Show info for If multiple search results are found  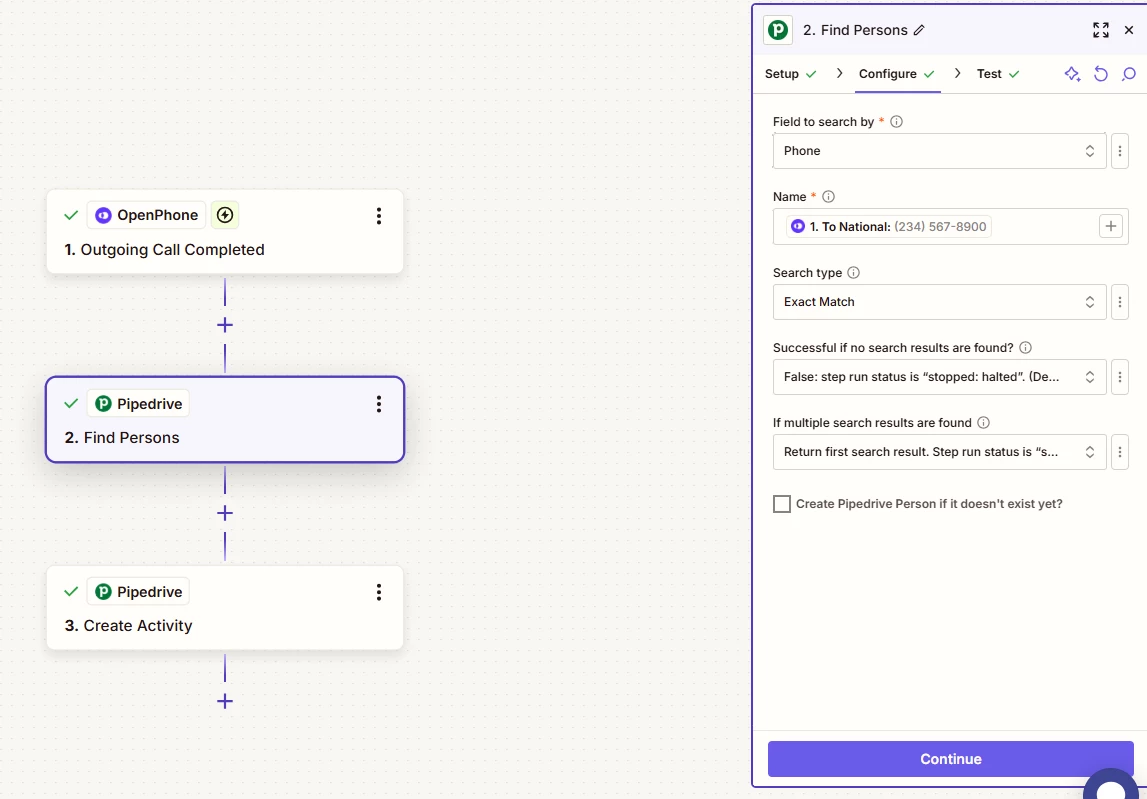983,423
